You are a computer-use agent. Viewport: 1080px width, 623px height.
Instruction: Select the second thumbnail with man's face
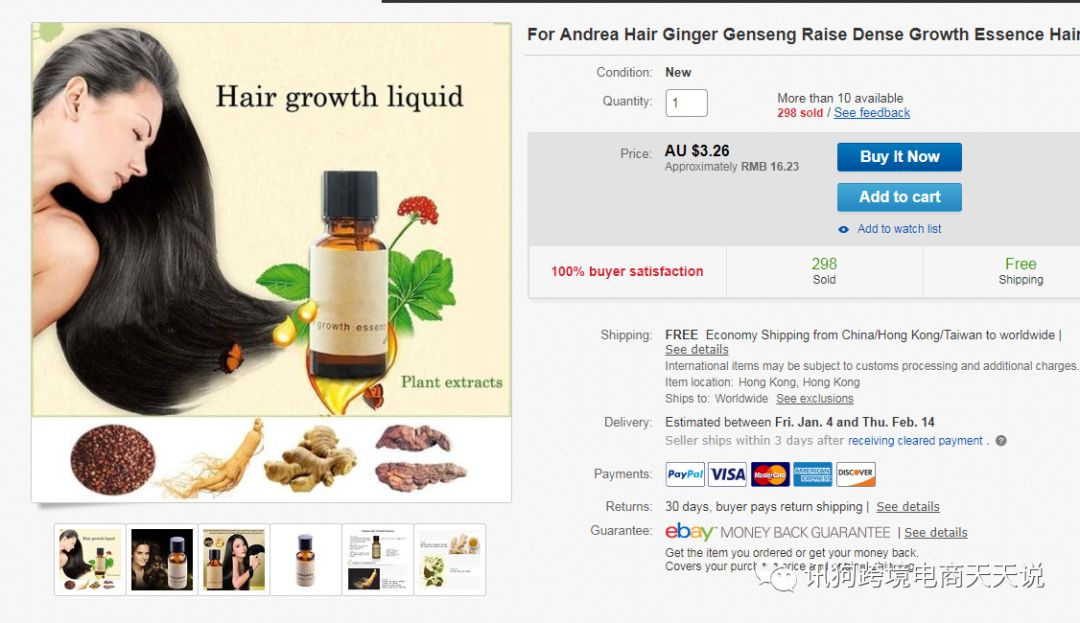pos(162,559)
